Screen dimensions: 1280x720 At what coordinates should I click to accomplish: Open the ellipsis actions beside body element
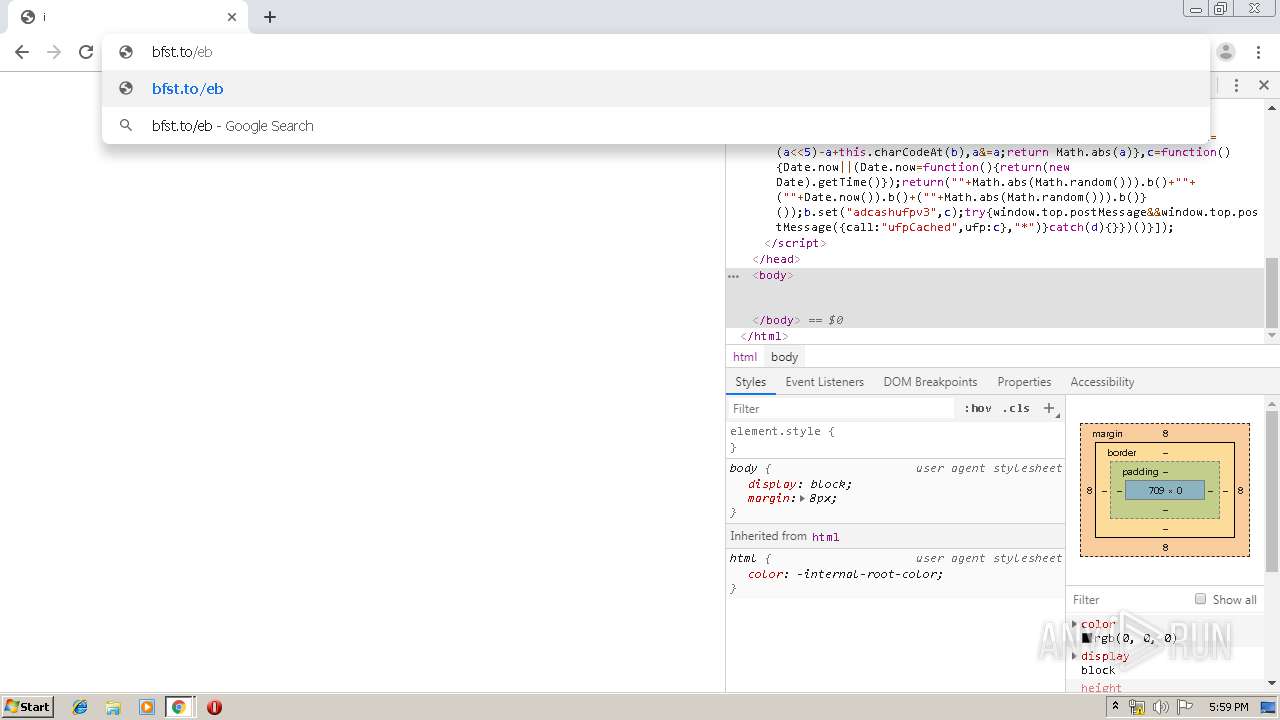click(733, 276)
